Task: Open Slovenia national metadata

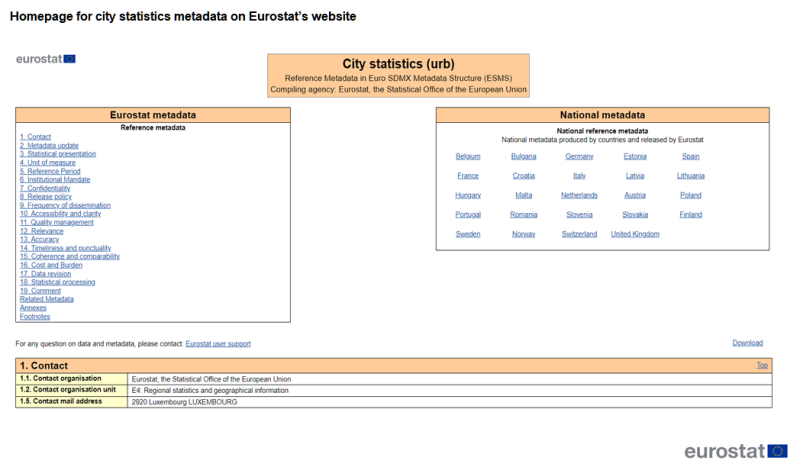Action: click(579, 215)
